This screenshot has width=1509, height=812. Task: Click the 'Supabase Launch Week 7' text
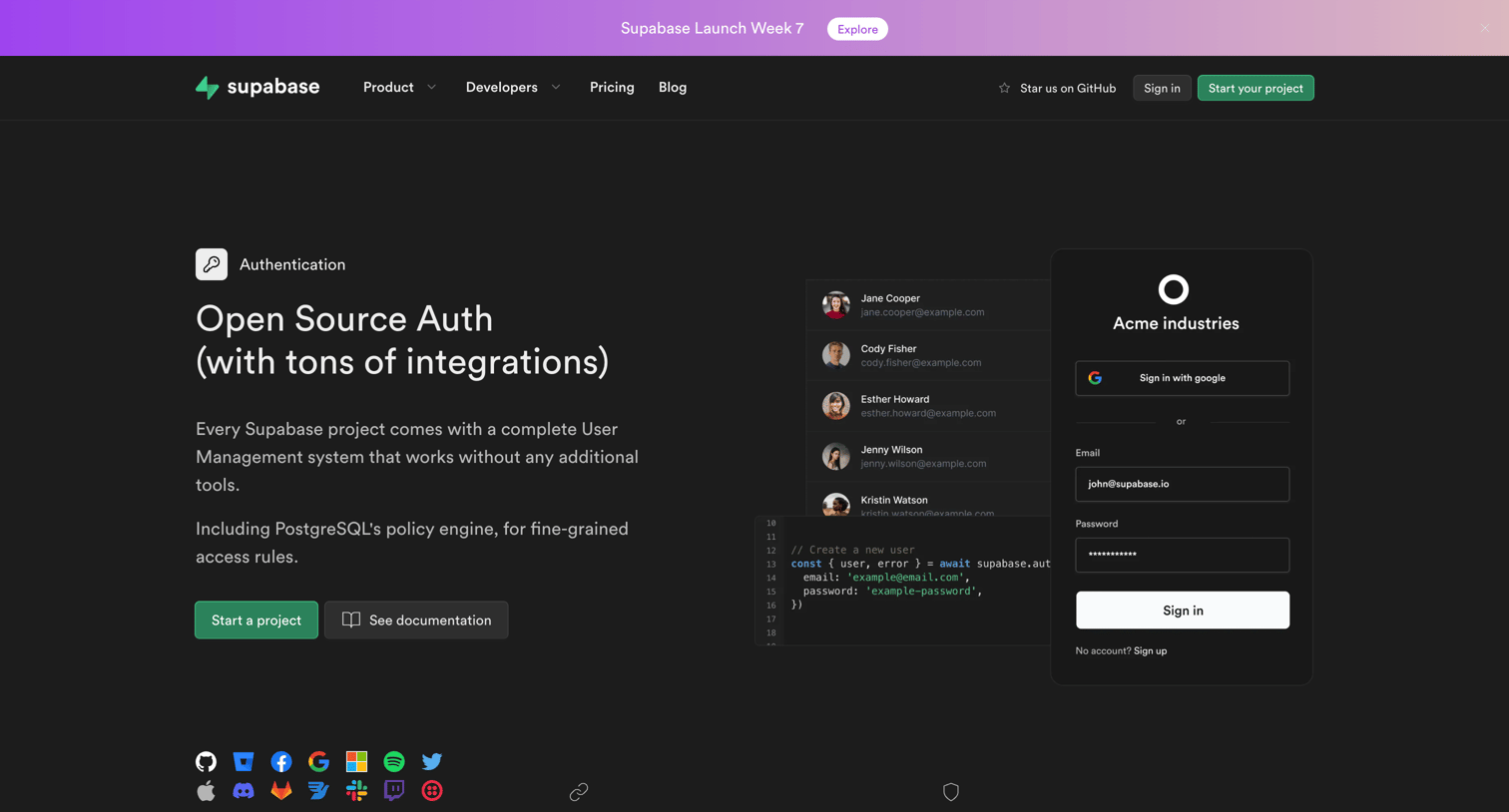(712, 28)
